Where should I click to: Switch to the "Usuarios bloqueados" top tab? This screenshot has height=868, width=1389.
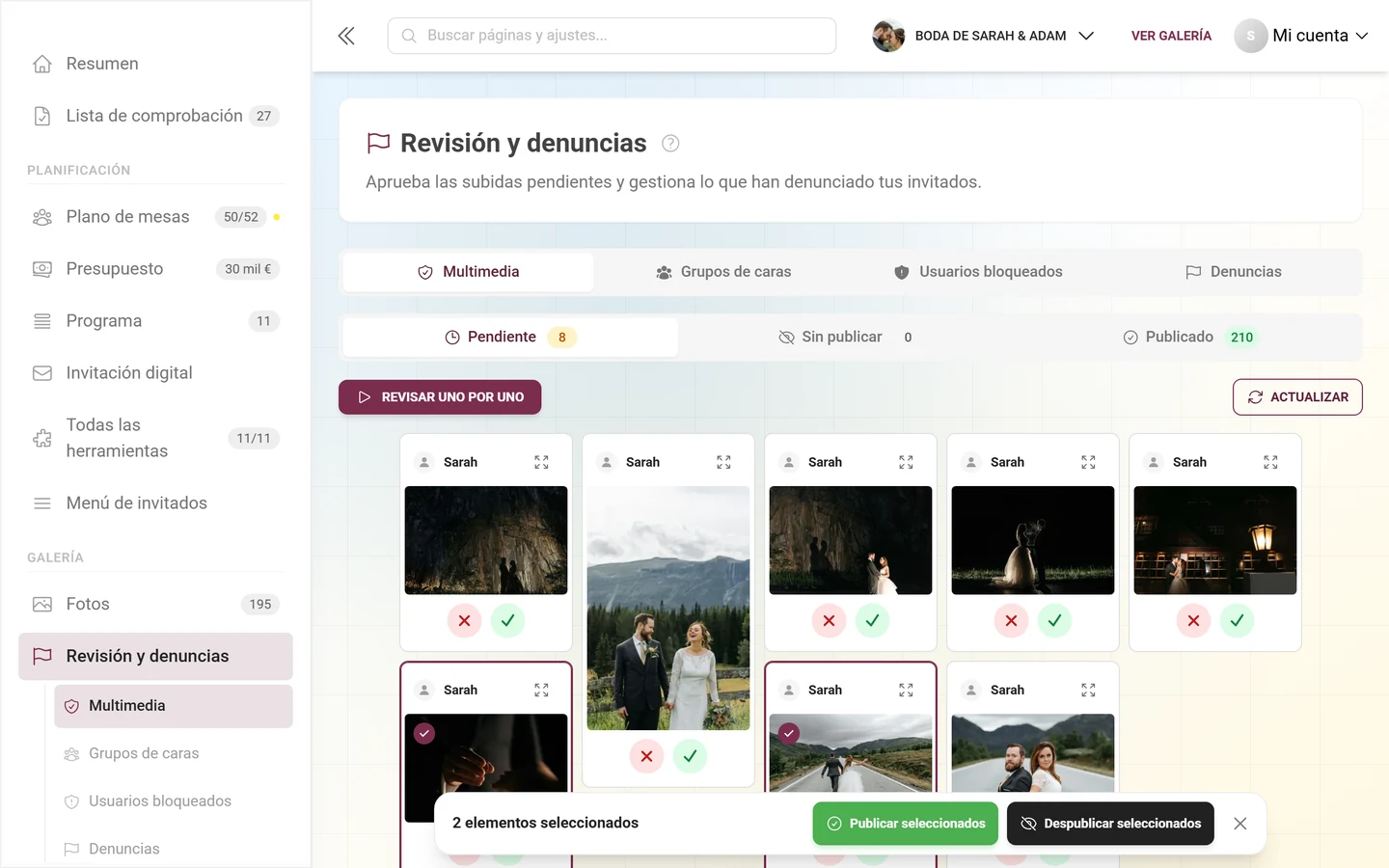tap(978, 272)
